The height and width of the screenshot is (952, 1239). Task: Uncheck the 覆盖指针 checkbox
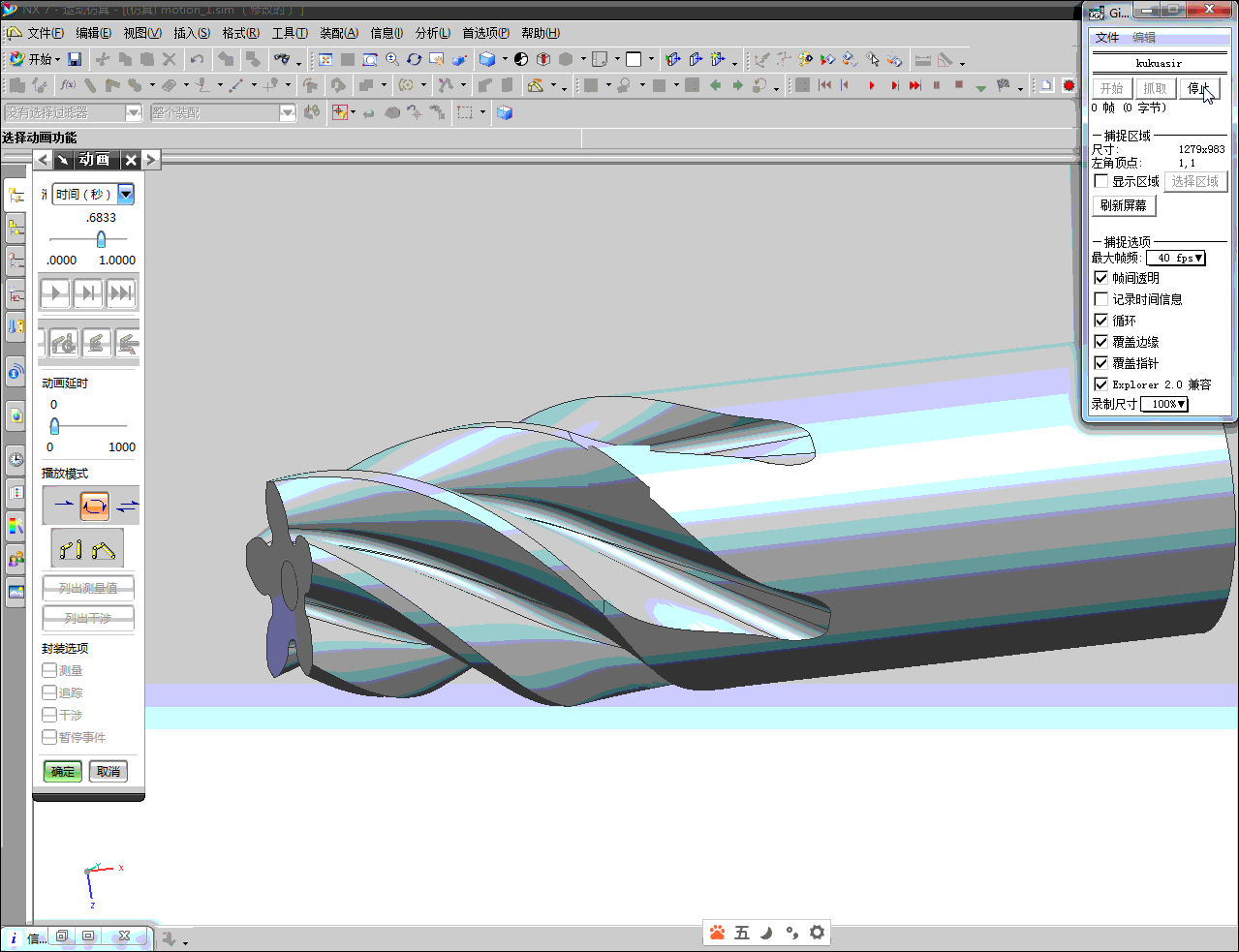point(1100,363)
